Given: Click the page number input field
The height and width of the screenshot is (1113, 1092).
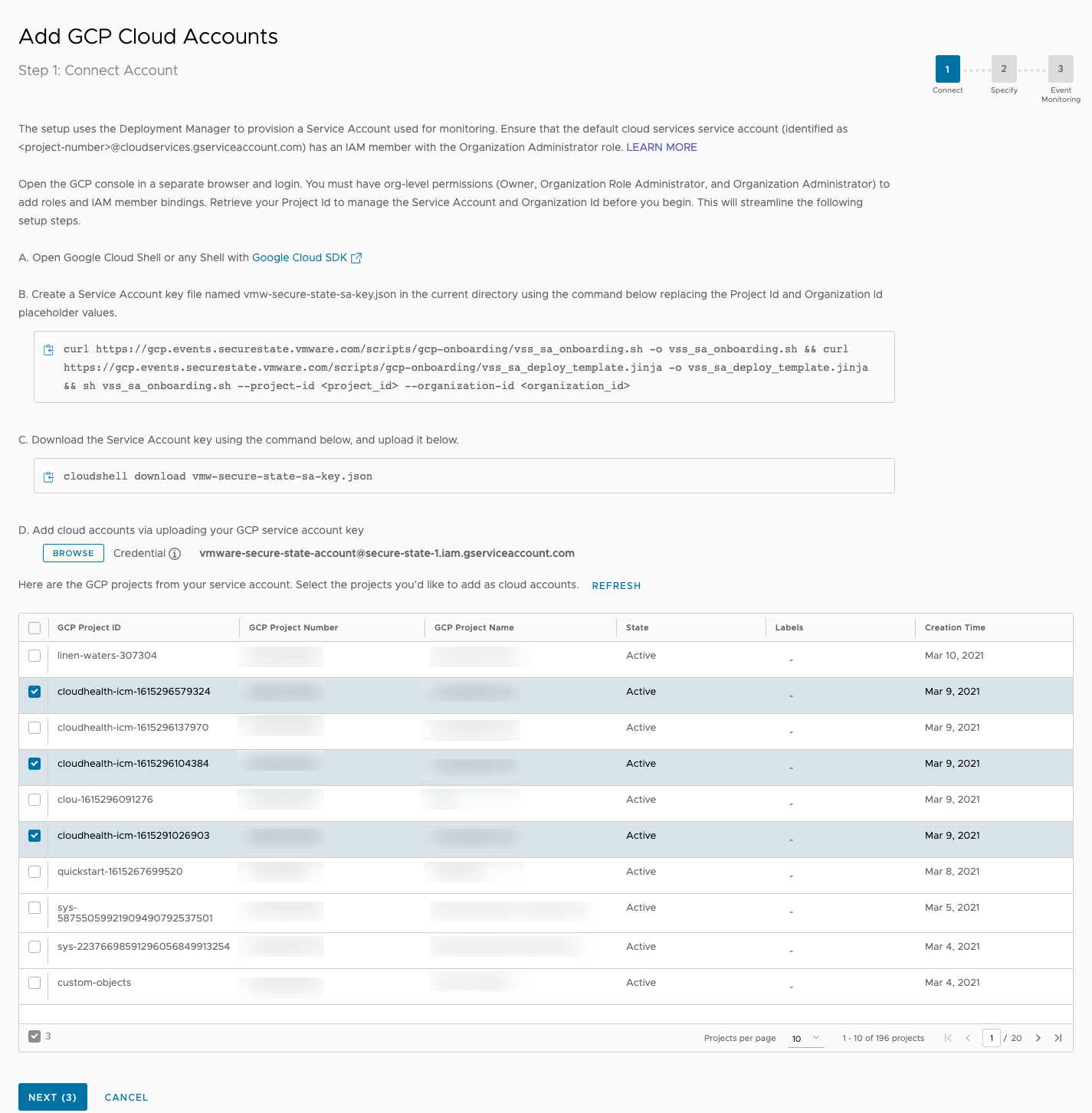Looking at the screenshot, I should [x=992, y=1038].
